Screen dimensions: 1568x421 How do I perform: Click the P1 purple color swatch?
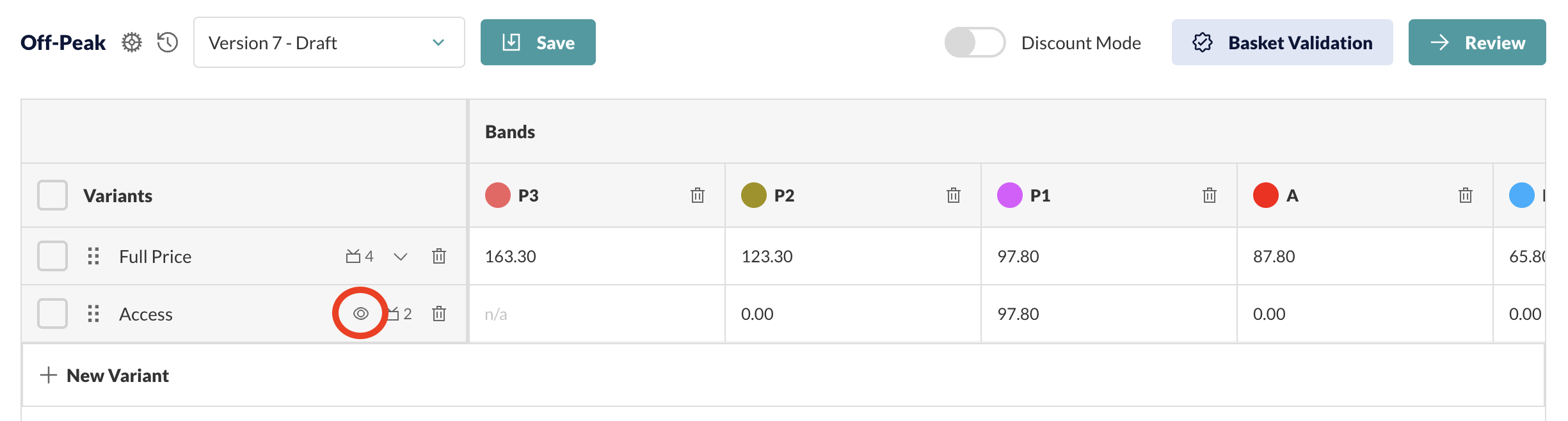point(1010,195)
